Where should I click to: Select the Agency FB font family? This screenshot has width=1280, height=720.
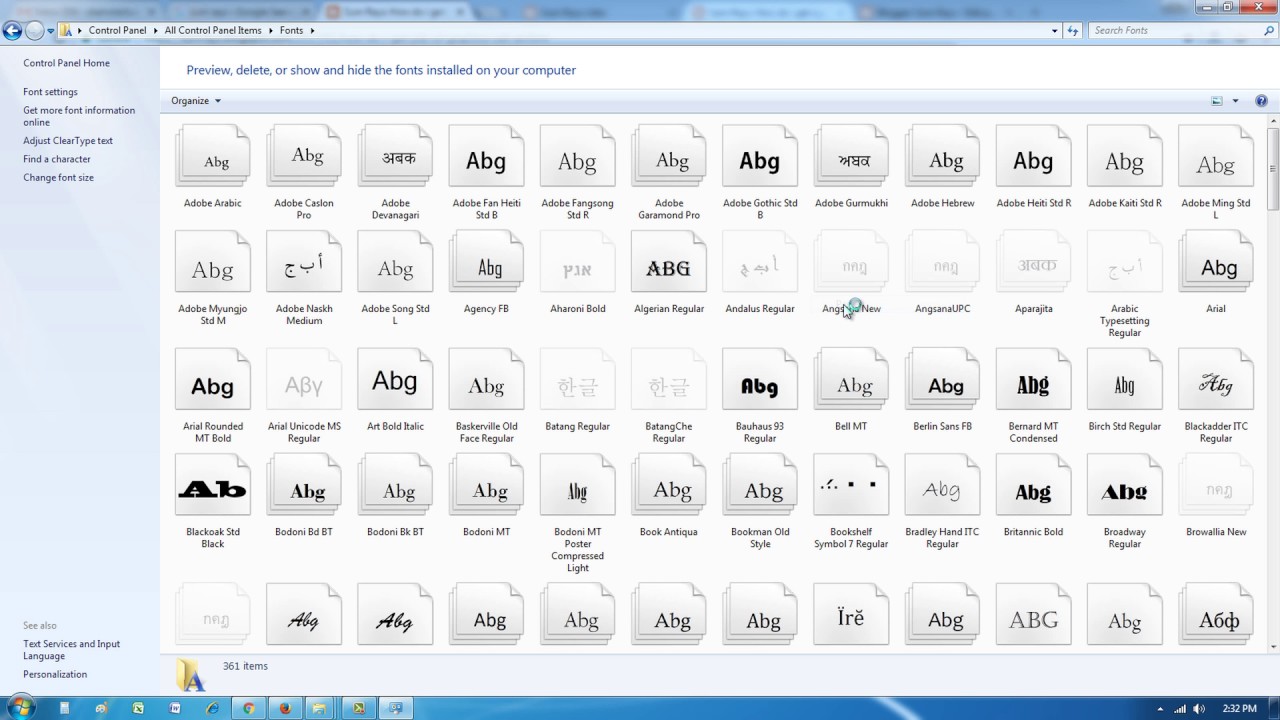(486, 263)
